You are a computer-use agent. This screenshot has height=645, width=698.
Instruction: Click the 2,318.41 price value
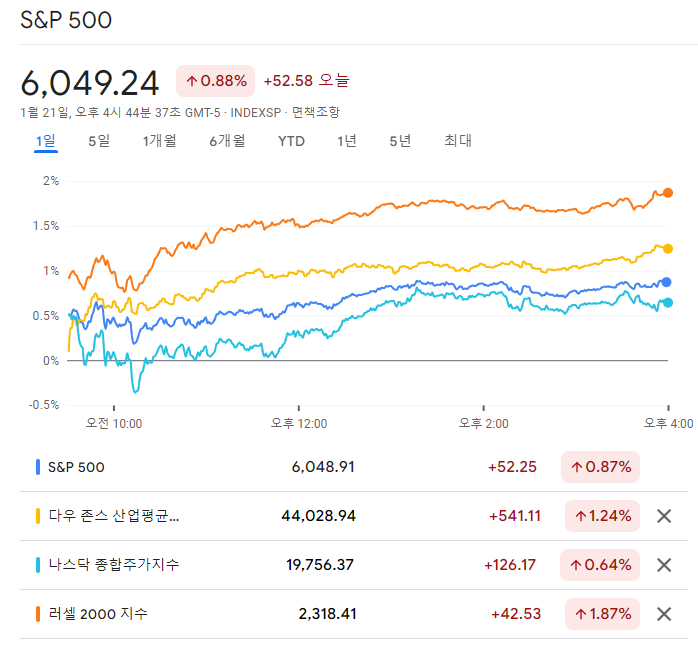(x=327, y=614)
